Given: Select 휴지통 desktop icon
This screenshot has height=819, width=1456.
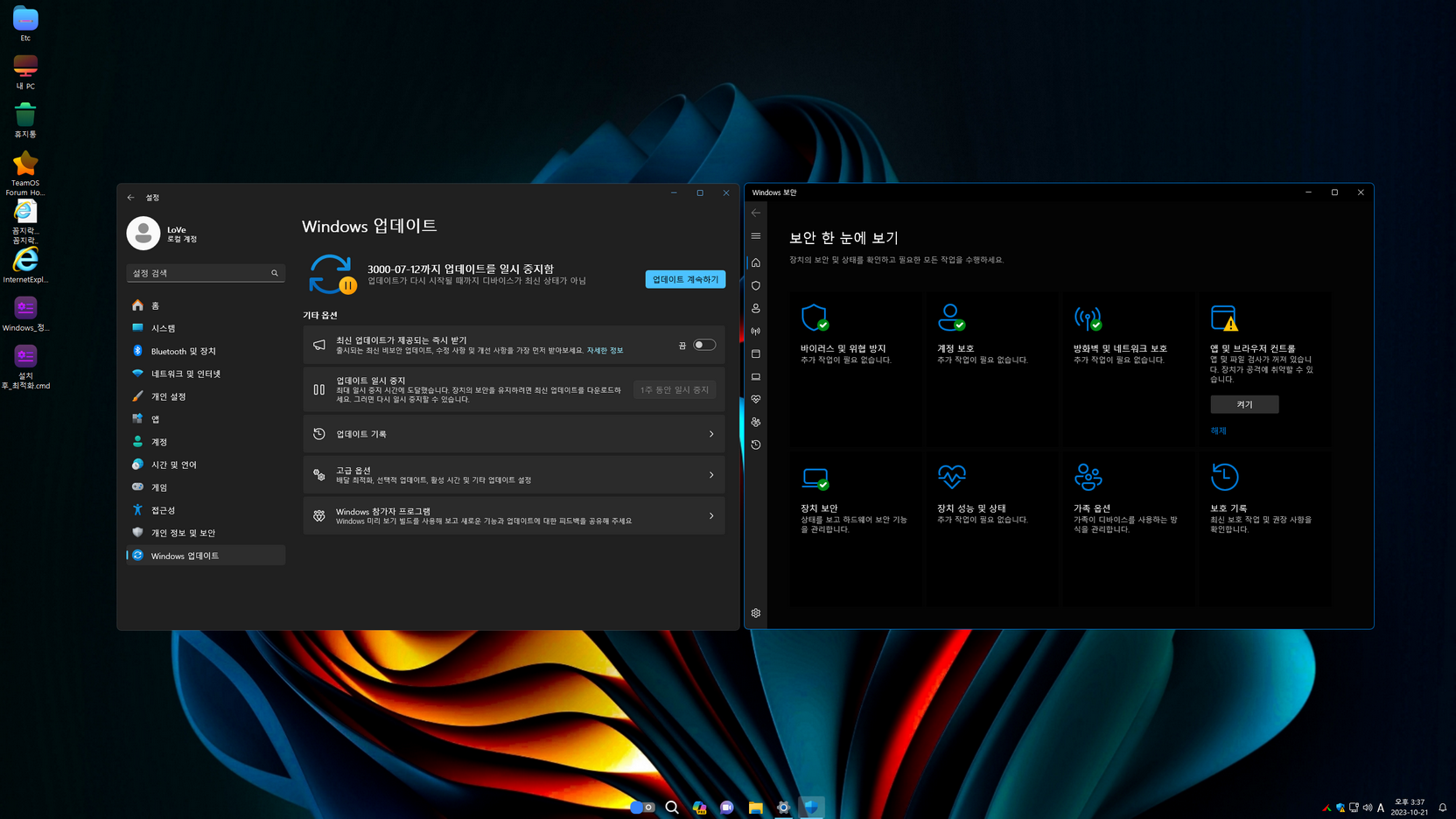Looking at the screenshot, I should coord(25,121).
